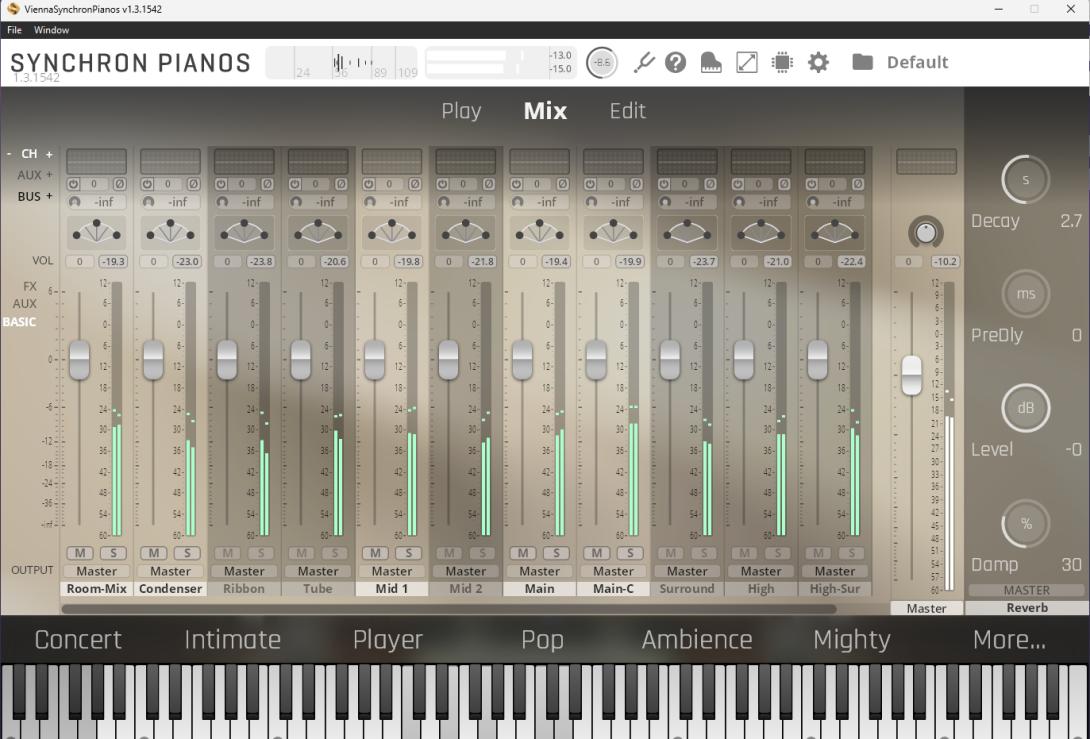The width and height of the screenshot is (1090, 739).
Task: Click the help question mark icon
Action: point(676,63)
